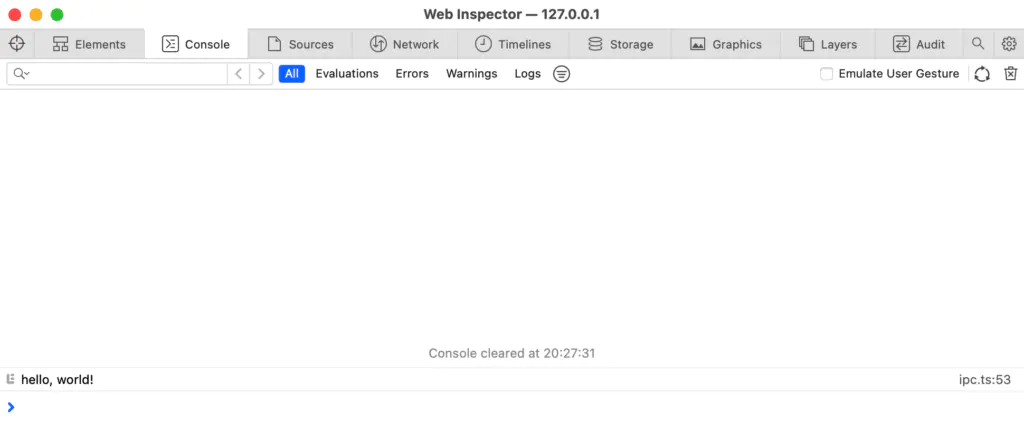Switch to the Elements tab
Viewport: 1024px width, 422px height.
coord(89,44)
